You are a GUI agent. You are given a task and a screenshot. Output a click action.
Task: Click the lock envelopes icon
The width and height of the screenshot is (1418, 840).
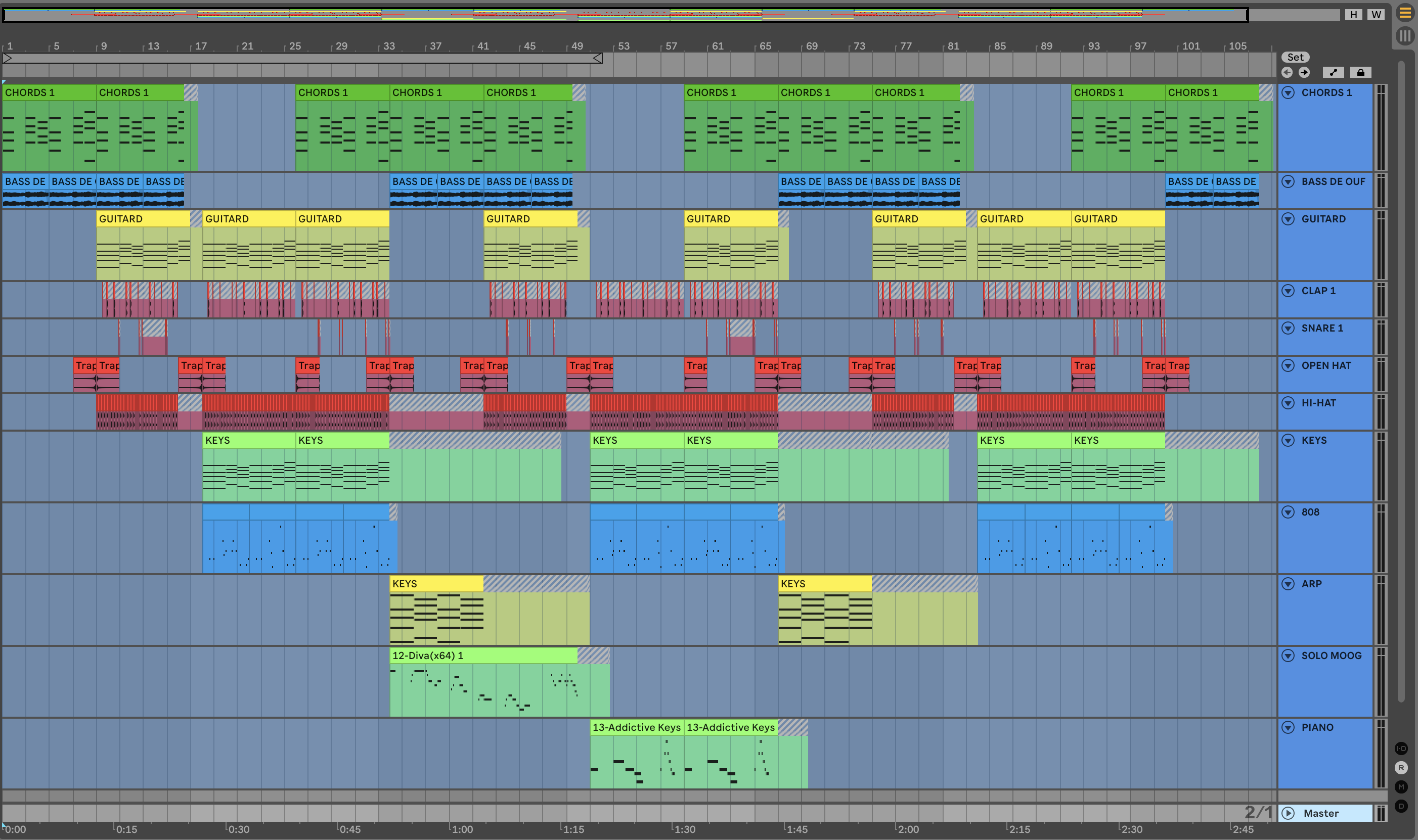click(1360, 72)
